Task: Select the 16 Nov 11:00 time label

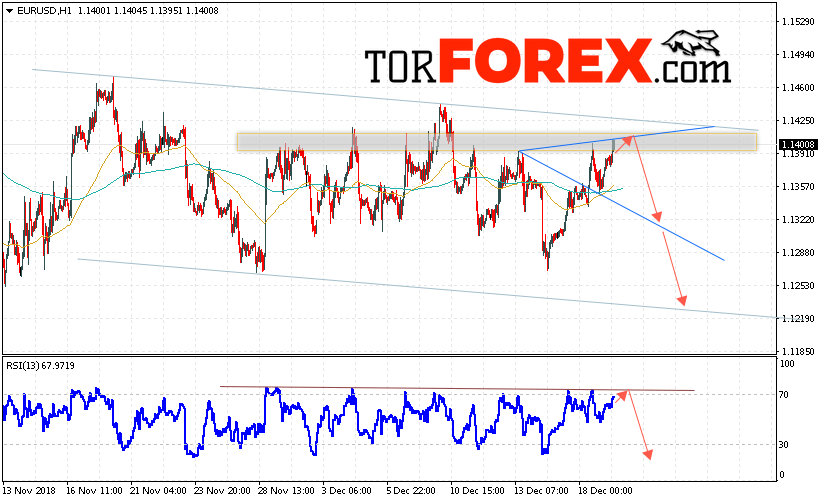Action: (95, 491)
